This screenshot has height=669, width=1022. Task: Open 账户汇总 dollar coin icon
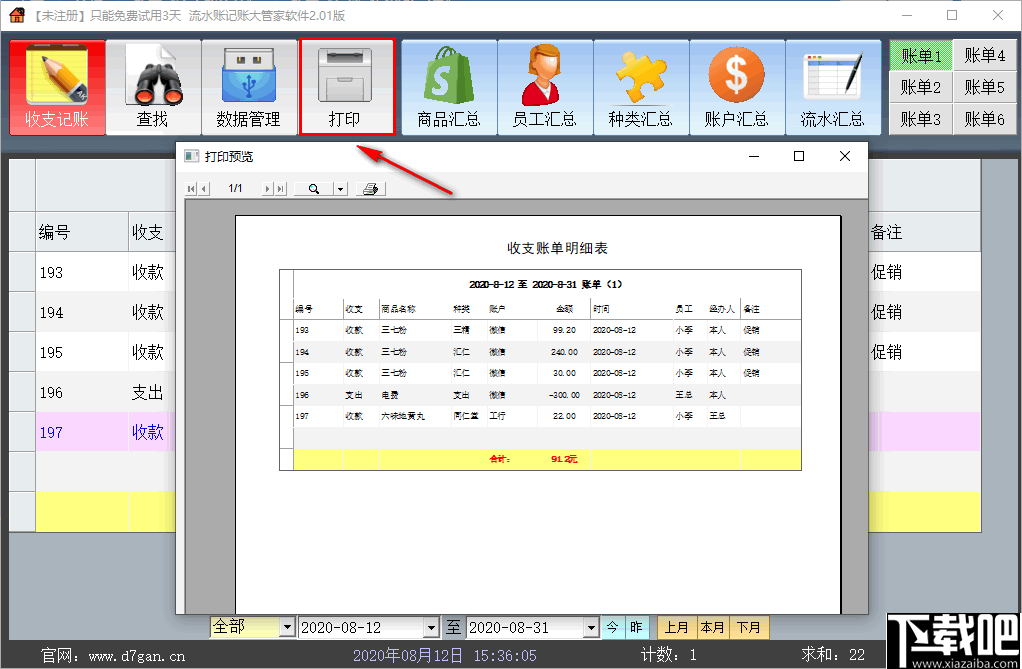[737, 87]
